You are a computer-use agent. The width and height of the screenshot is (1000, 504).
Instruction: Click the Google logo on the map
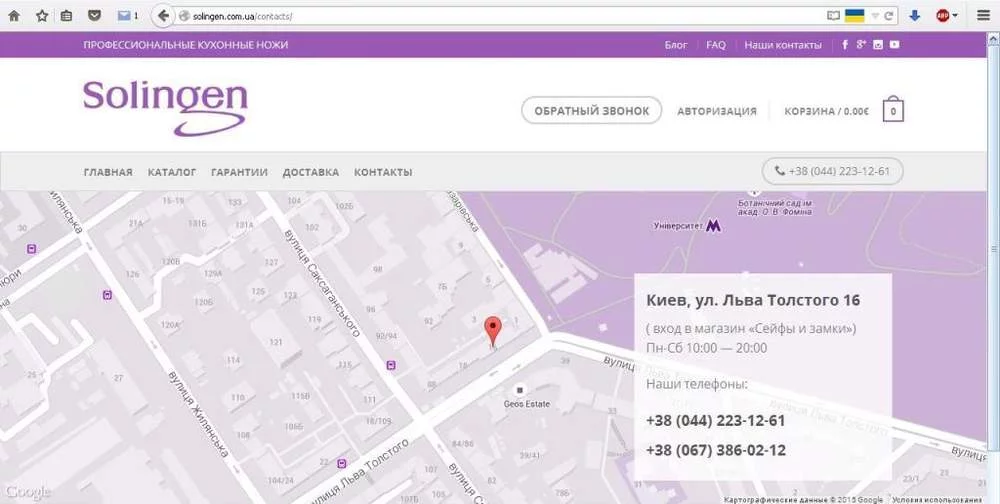click(x=28, y=492)
